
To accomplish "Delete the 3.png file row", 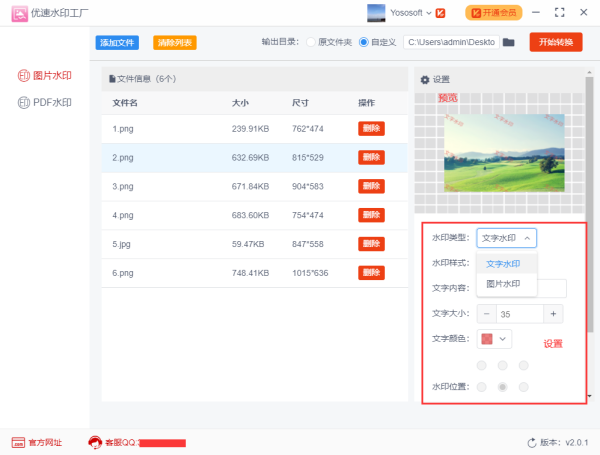I will 371,186.
